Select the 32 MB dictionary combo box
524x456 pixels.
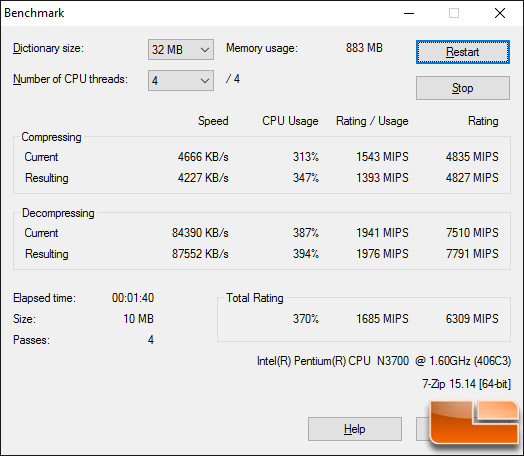[181, 50]
